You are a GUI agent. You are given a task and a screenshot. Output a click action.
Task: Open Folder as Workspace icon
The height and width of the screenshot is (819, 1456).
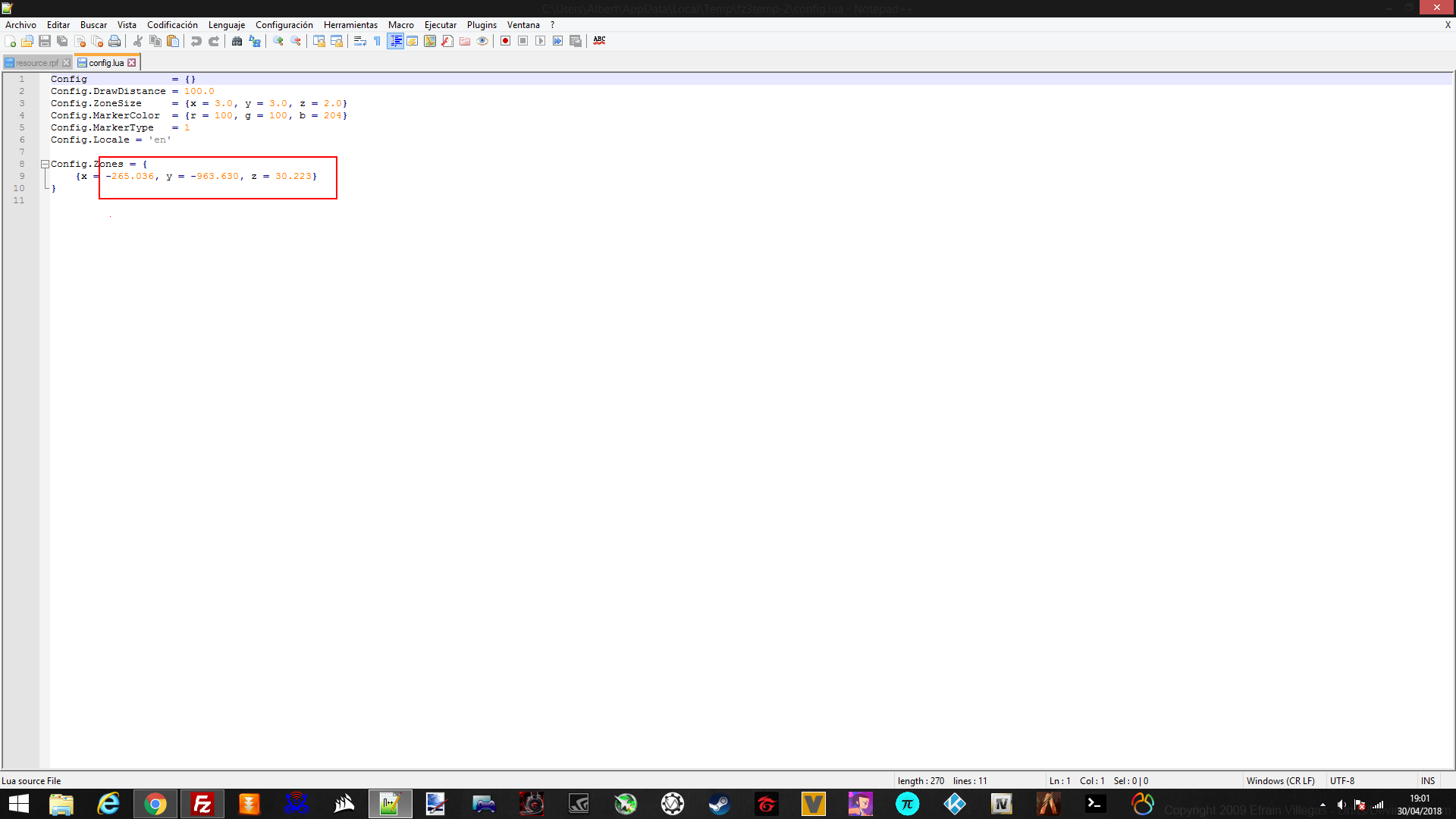(x=465, y=41)
